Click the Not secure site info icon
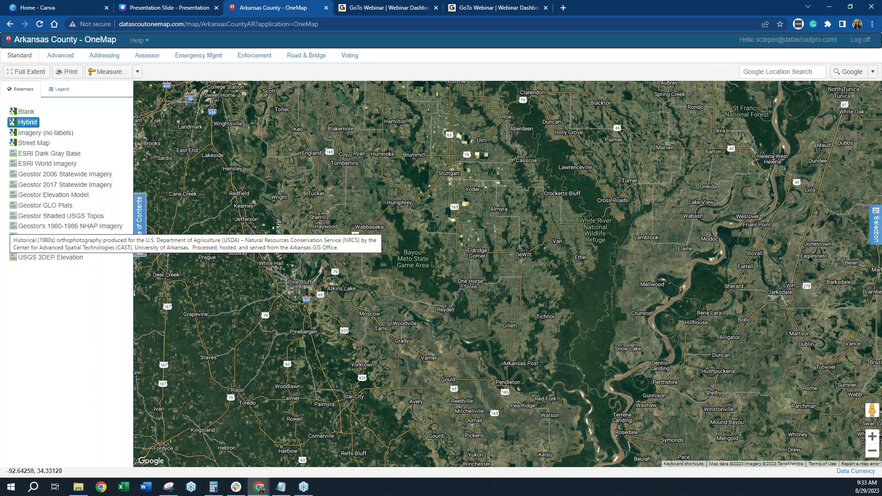The width and height of the screenshot is (882, 496). pyautogui.click(x=73, y=24)
